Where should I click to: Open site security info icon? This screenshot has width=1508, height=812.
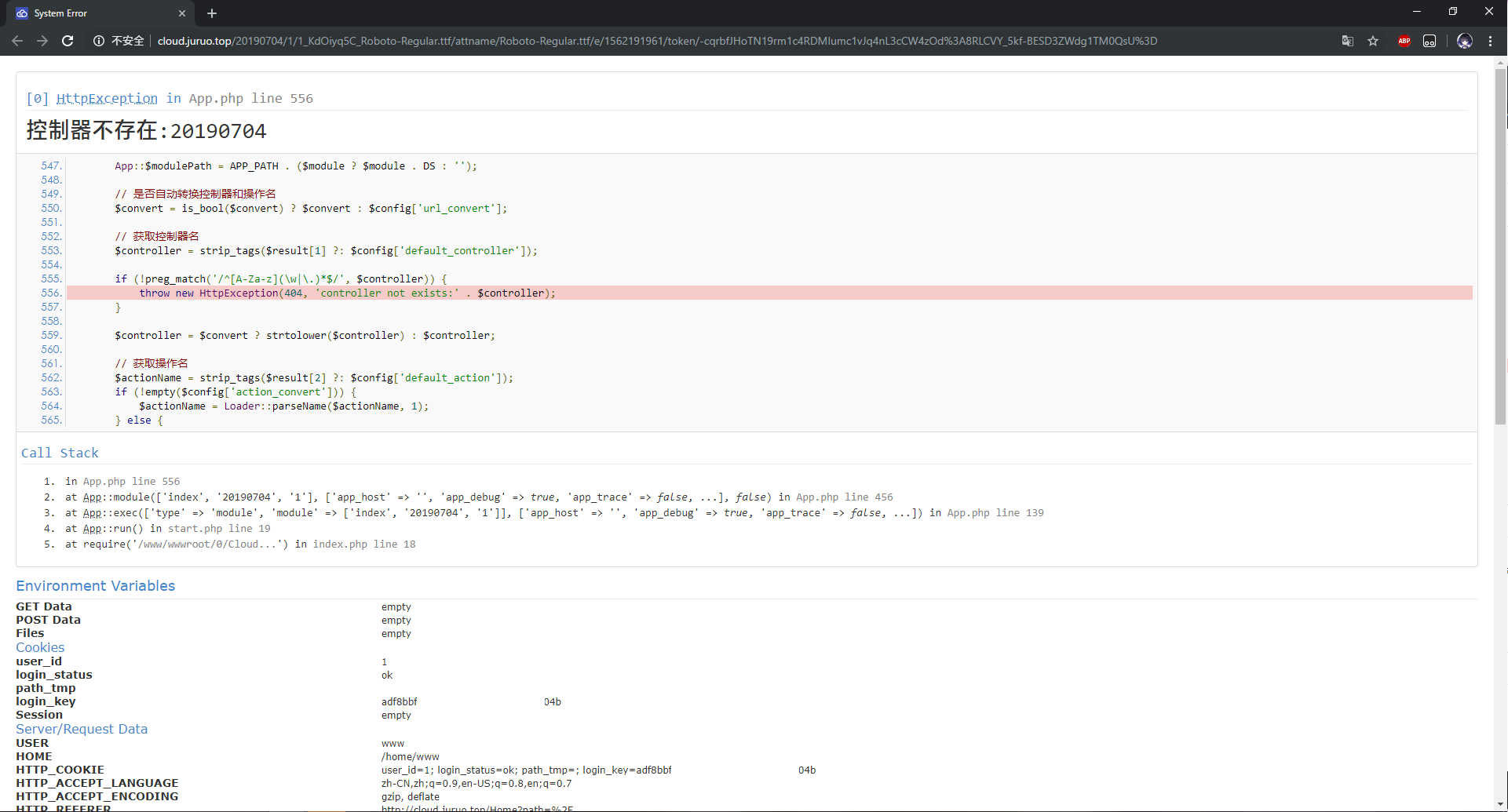(99, 41)
